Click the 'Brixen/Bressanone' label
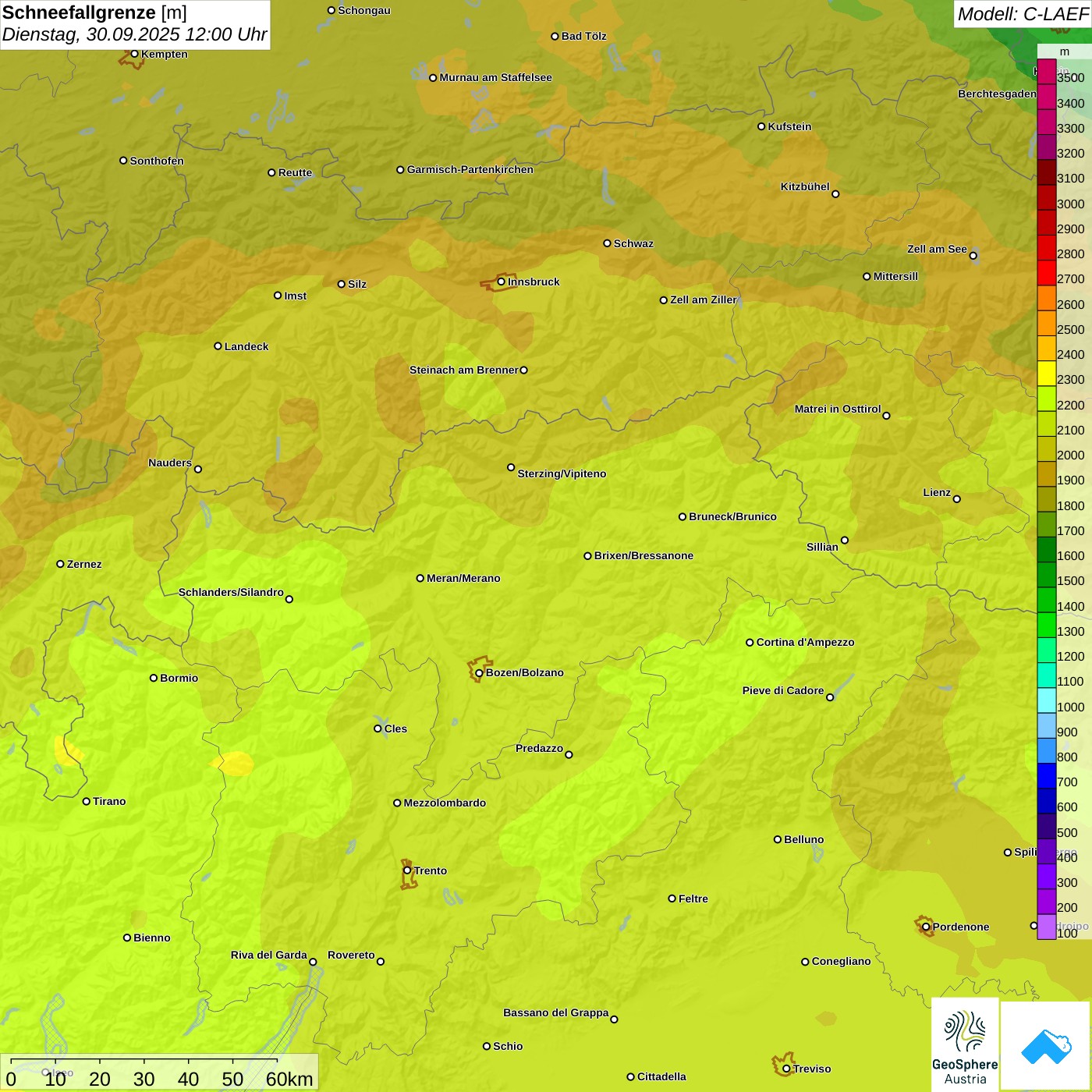 [643, 555]
